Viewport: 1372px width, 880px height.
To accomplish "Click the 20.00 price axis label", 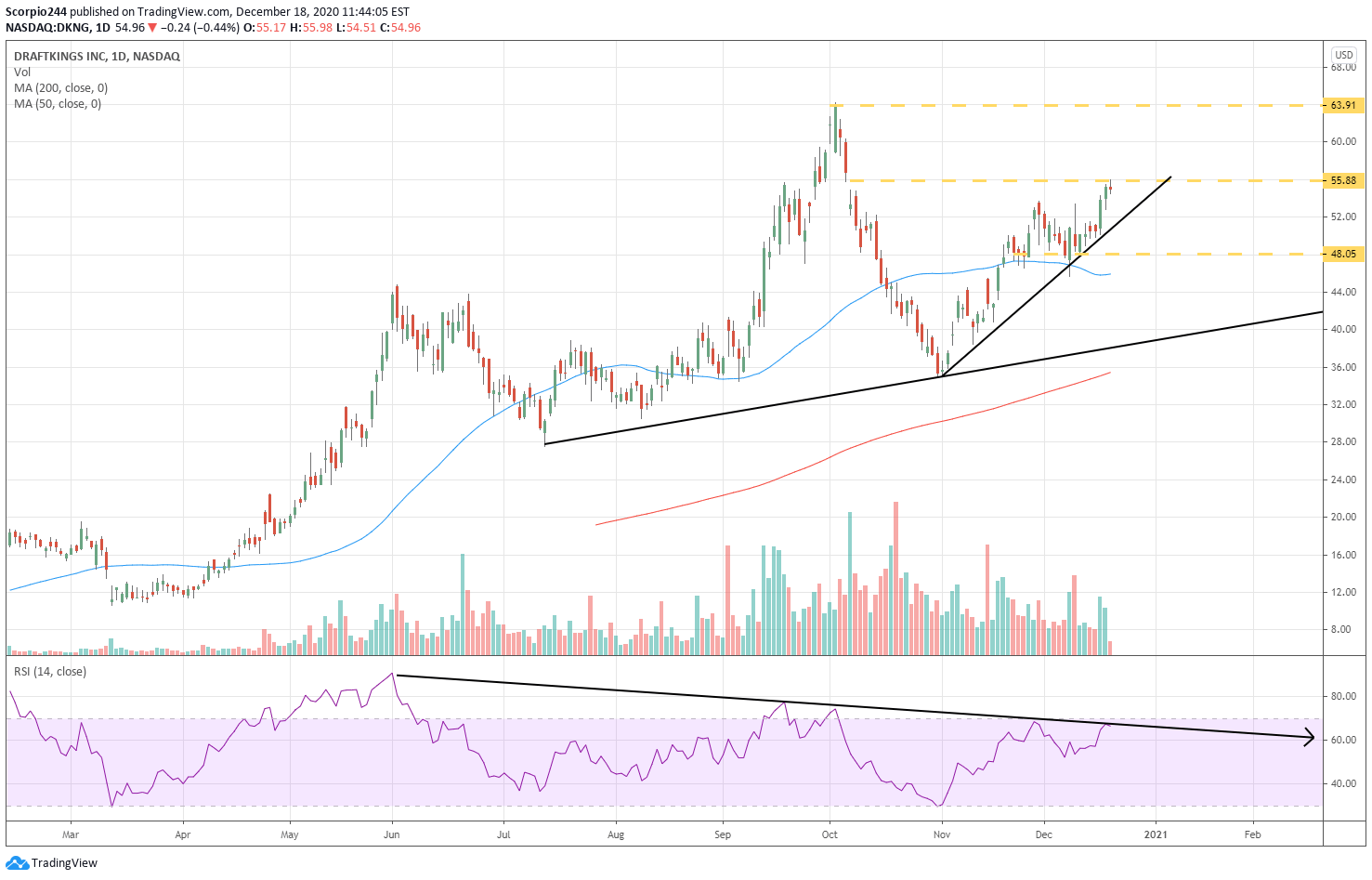I will click(x=1343, y=518).
